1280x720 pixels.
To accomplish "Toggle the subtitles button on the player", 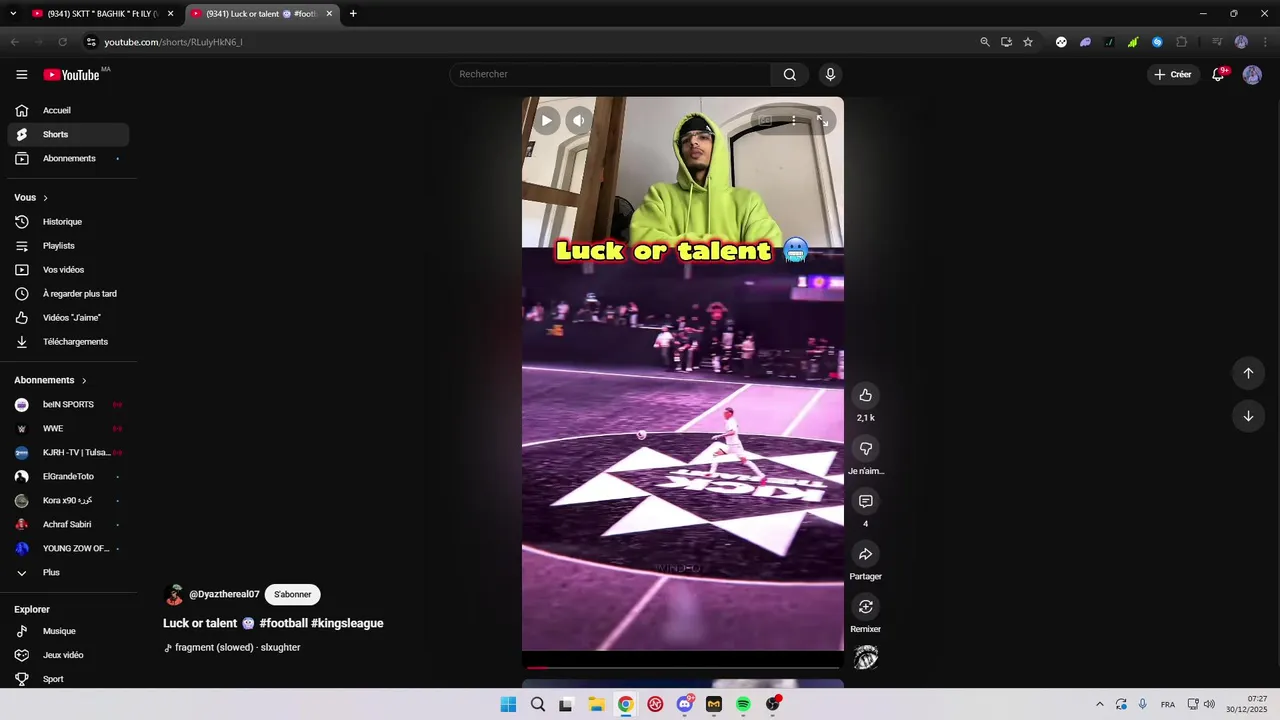I will coord(765,121).
